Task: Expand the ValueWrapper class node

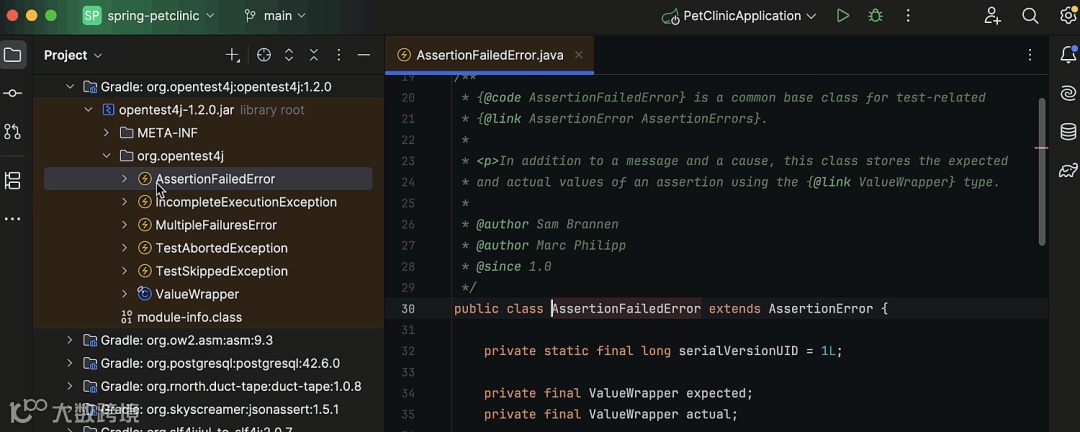Action: (x=124, y=294)
